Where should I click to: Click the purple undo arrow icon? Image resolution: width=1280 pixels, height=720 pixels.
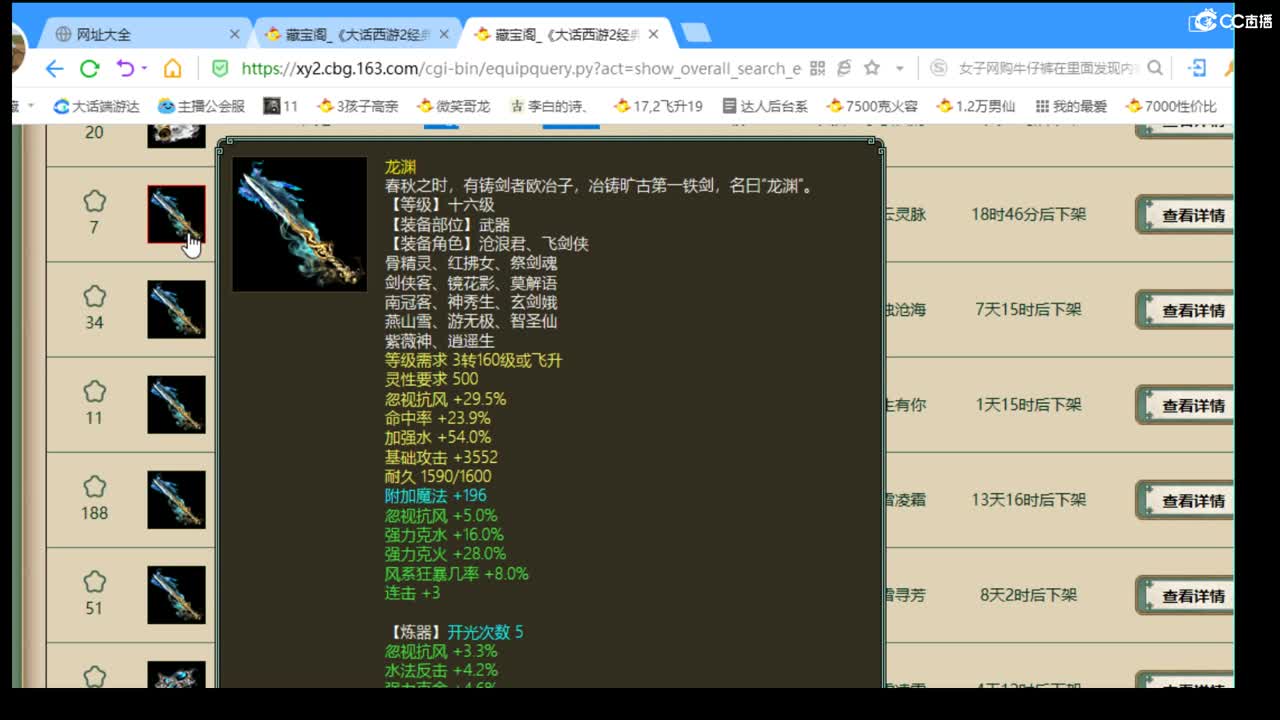click(125, 68)
